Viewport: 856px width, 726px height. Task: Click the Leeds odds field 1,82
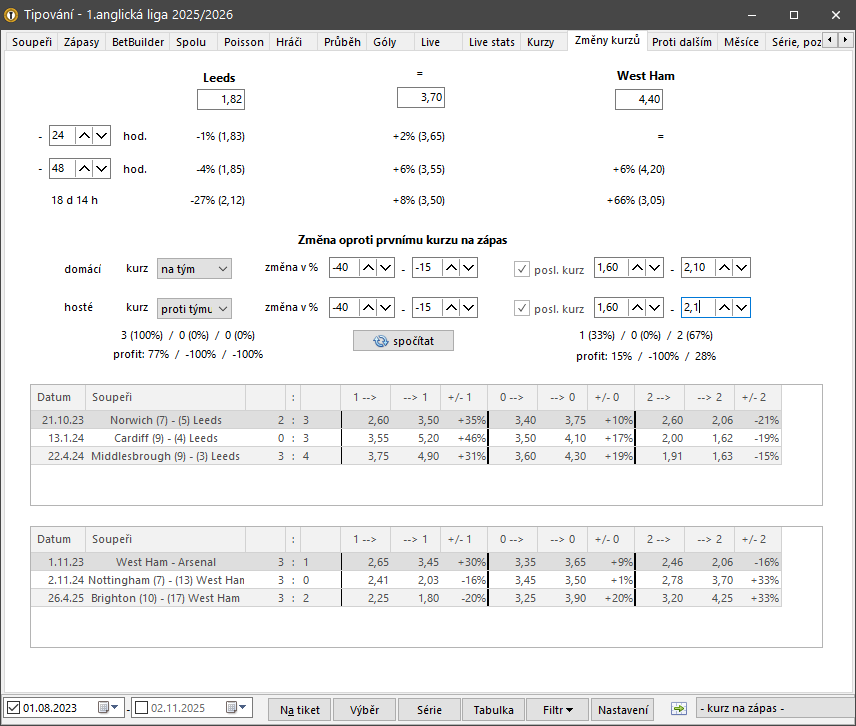(x=221, y=99)
